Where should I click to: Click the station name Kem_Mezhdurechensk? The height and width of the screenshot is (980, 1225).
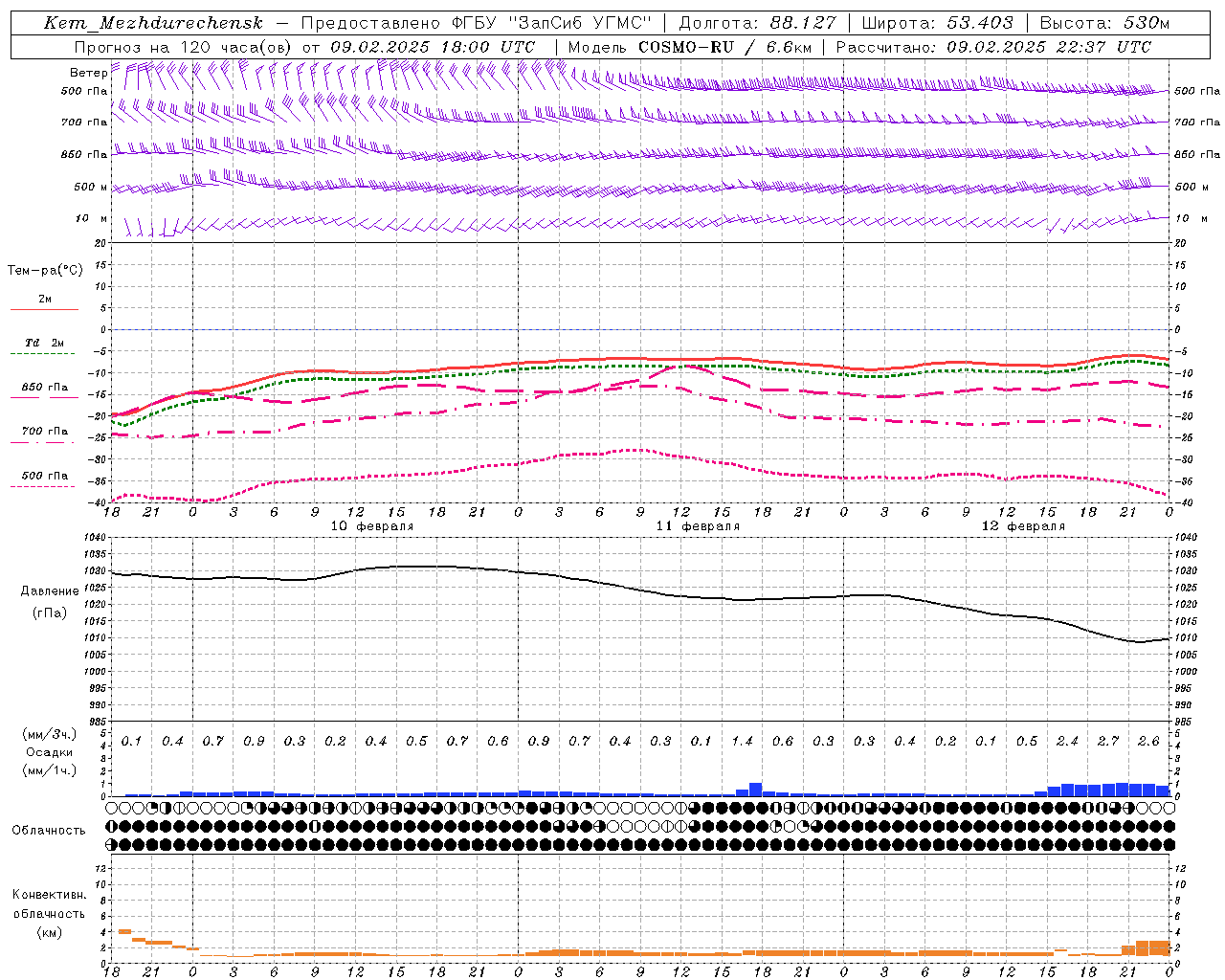point(153,23)
